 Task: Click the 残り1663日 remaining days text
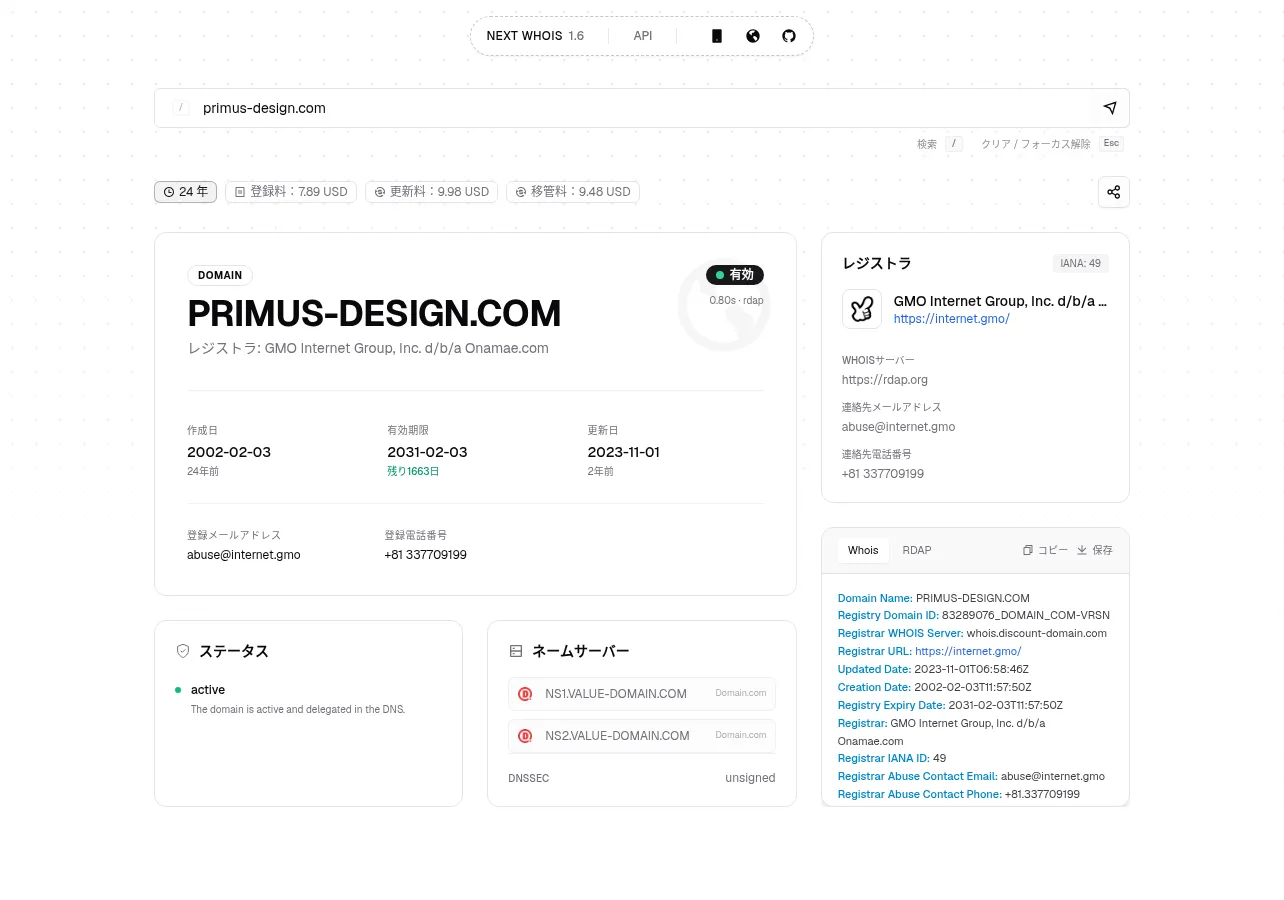(x=413, y=471)
